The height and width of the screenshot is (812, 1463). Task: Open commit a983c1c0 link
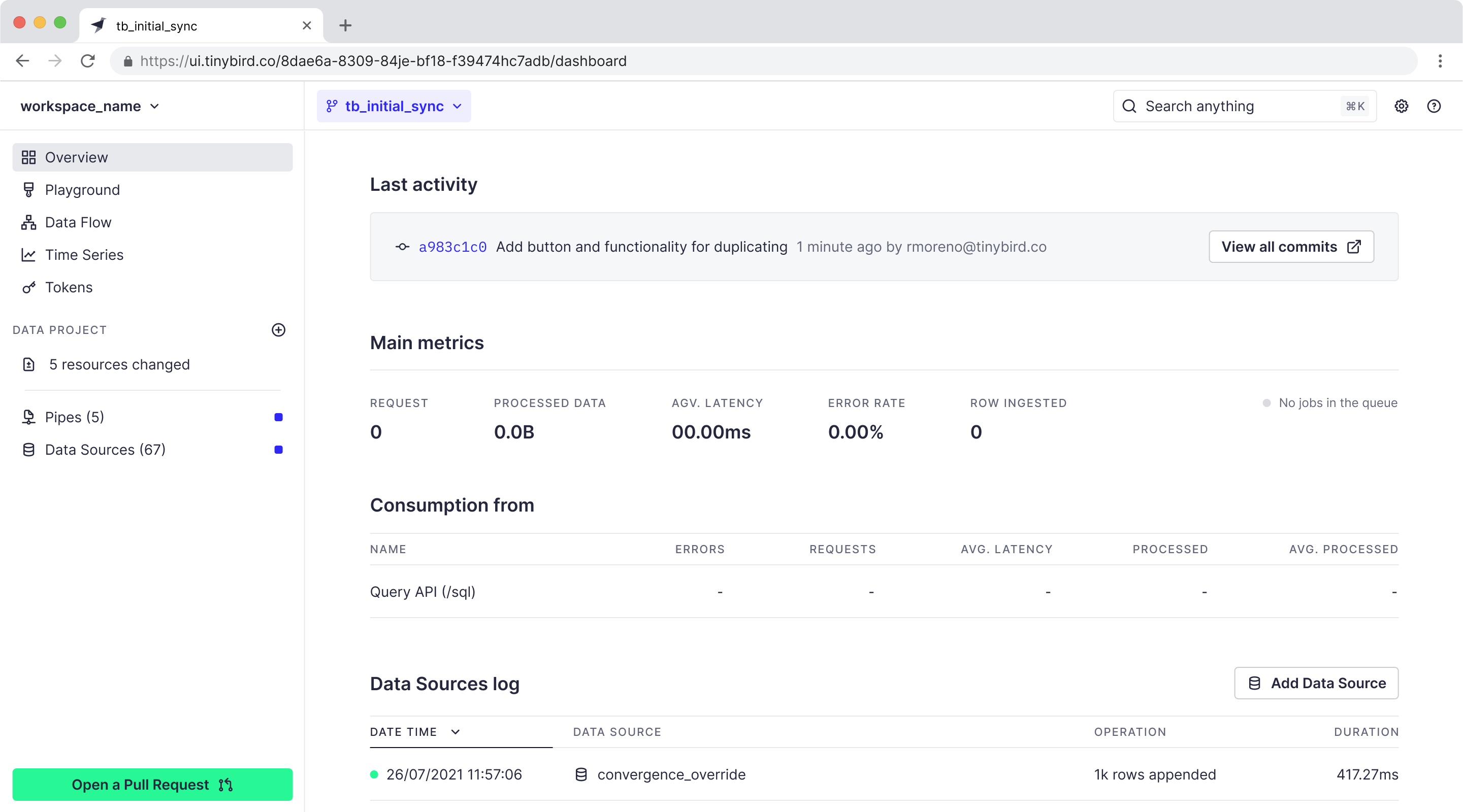tap(452, 247)
